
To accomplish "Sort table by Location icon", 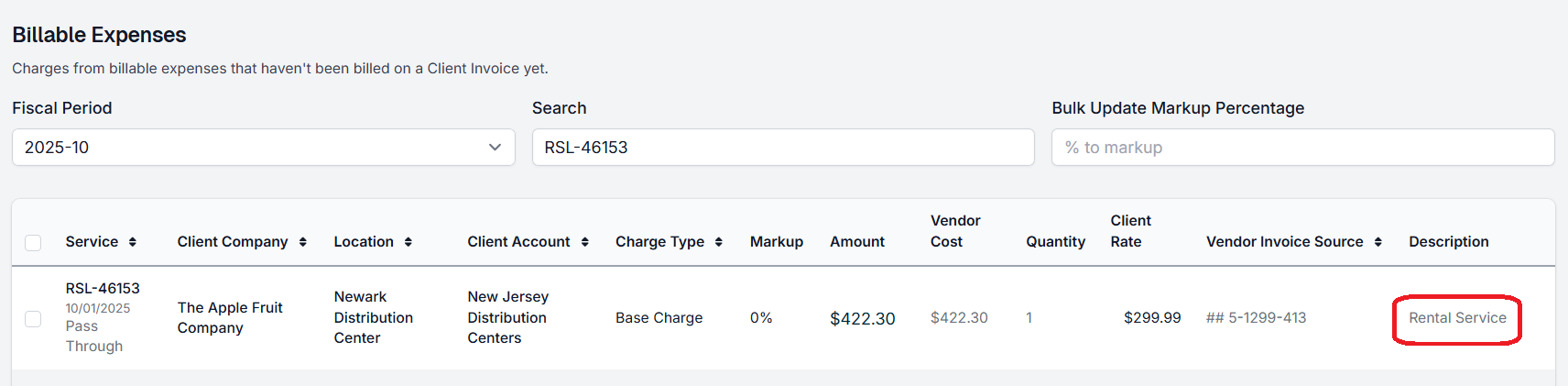I will [x=408, y=242].
